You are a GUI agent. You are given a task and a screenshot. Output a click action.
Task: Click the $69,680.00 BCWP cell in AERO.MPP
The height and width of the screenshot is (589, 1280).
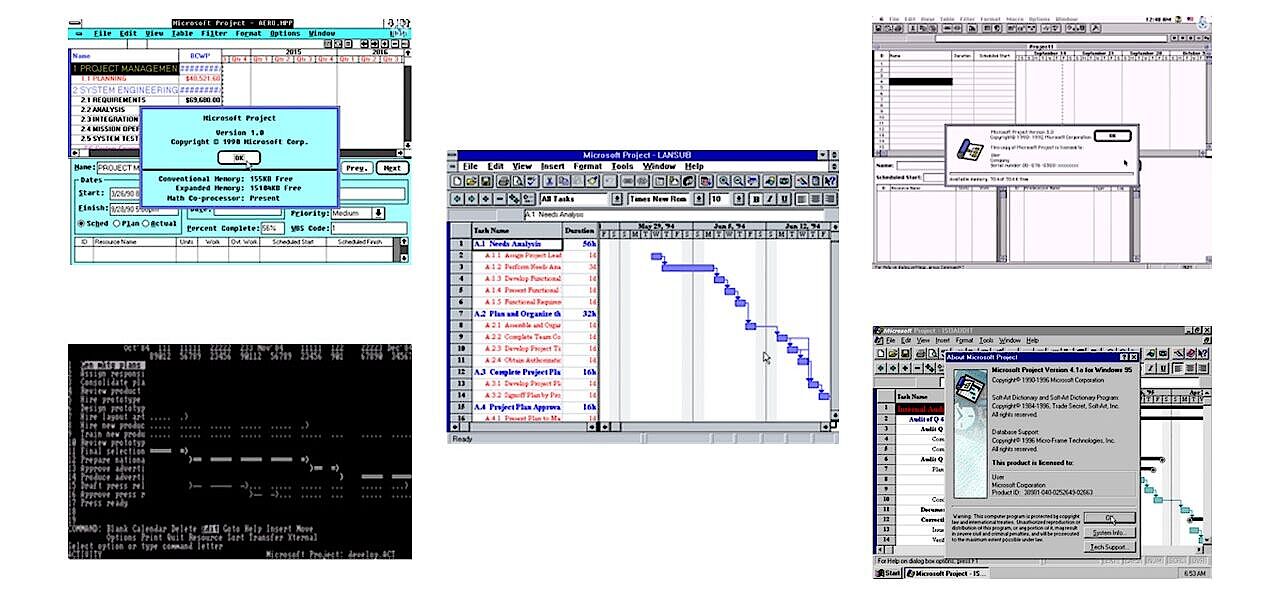200,100
